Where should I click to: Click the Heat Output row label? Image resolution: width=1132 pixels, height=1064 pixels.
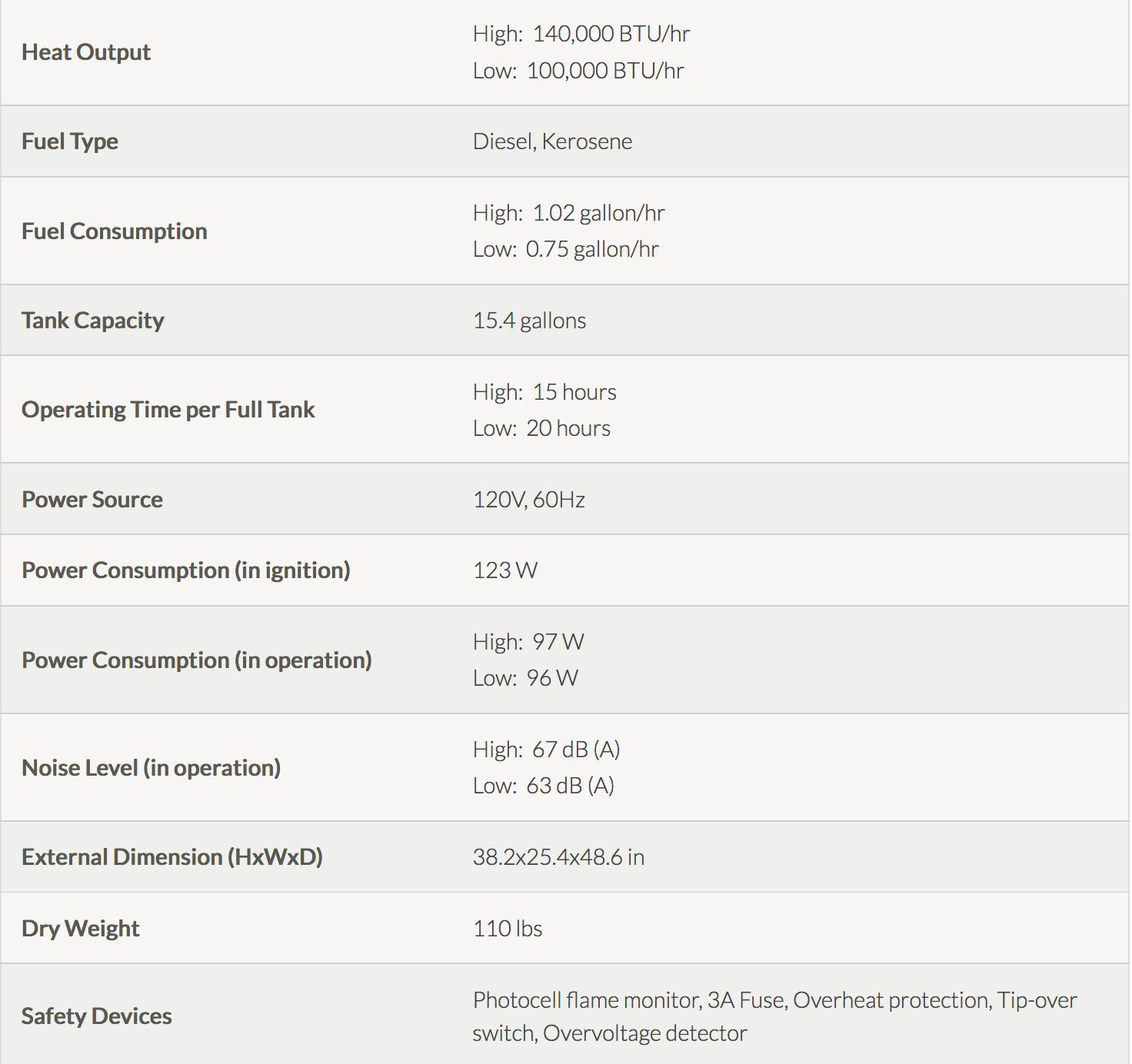(86, 52)
